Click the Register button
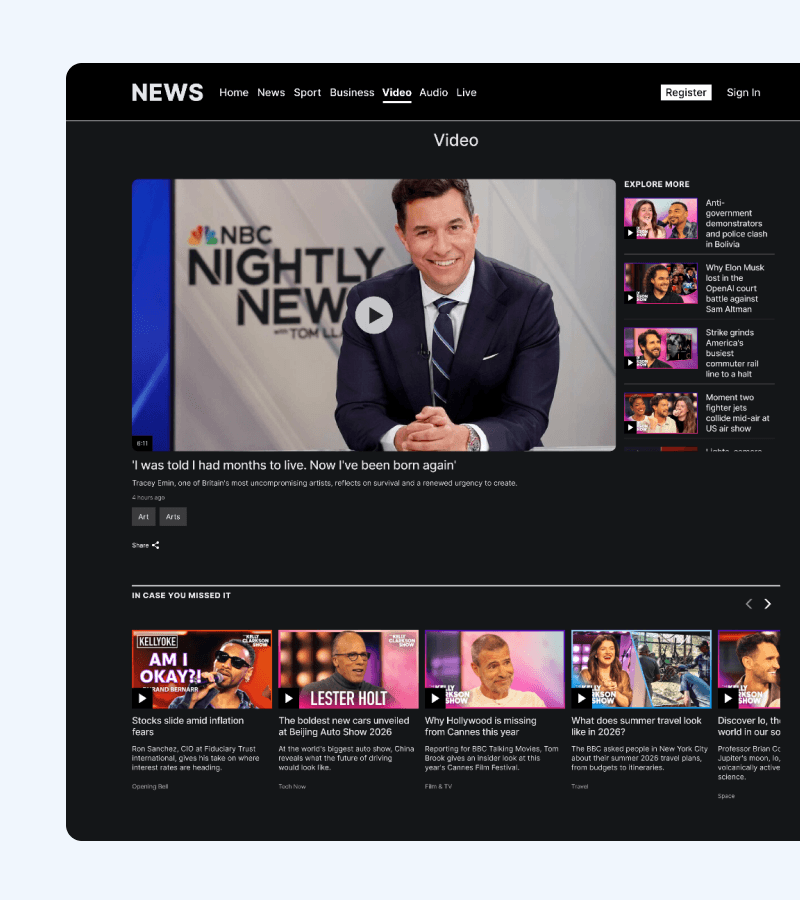Screen dimensions: 800x900 point(686,92)
